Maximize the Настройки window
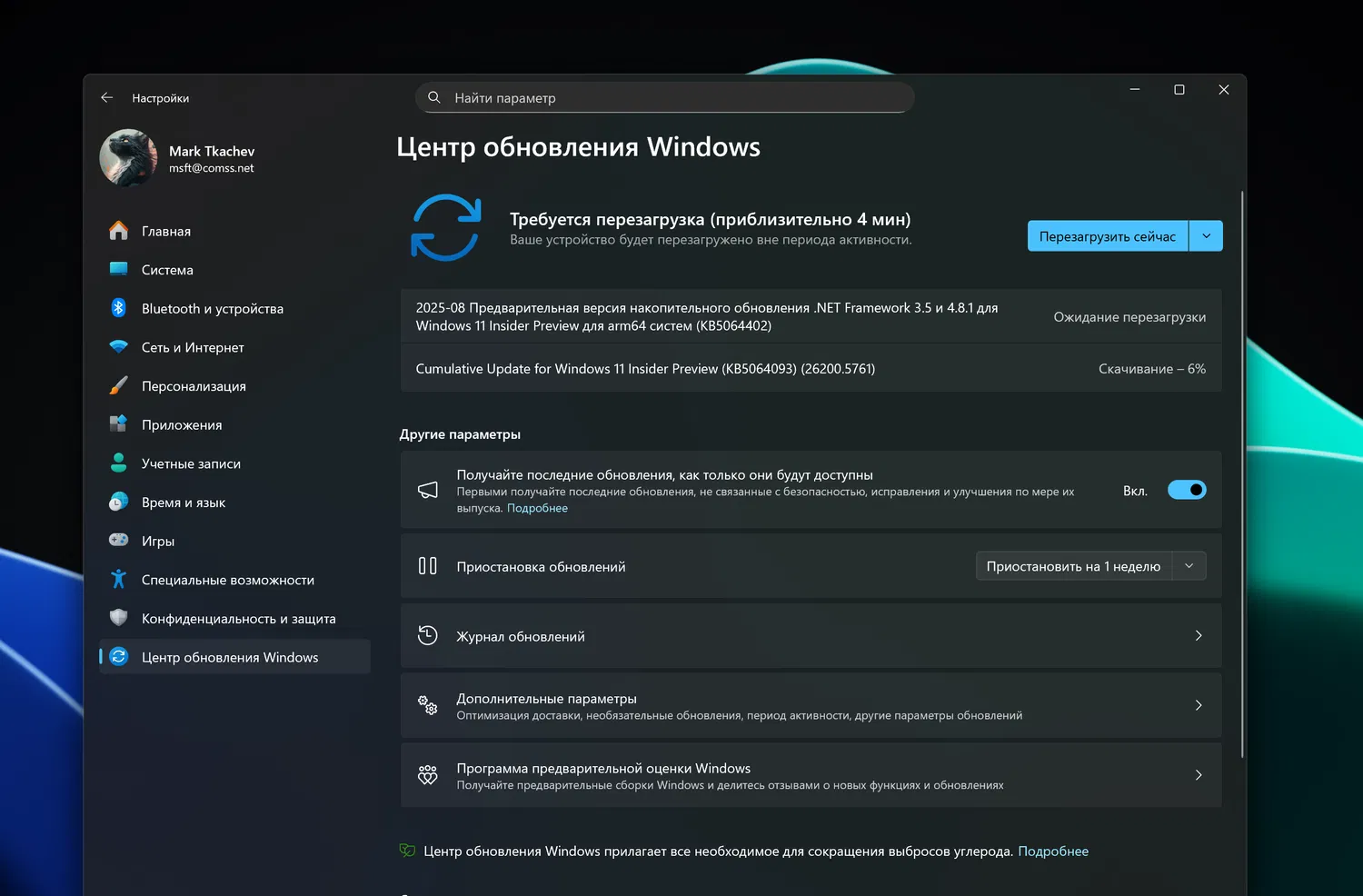 click(x=1179, y=89)
